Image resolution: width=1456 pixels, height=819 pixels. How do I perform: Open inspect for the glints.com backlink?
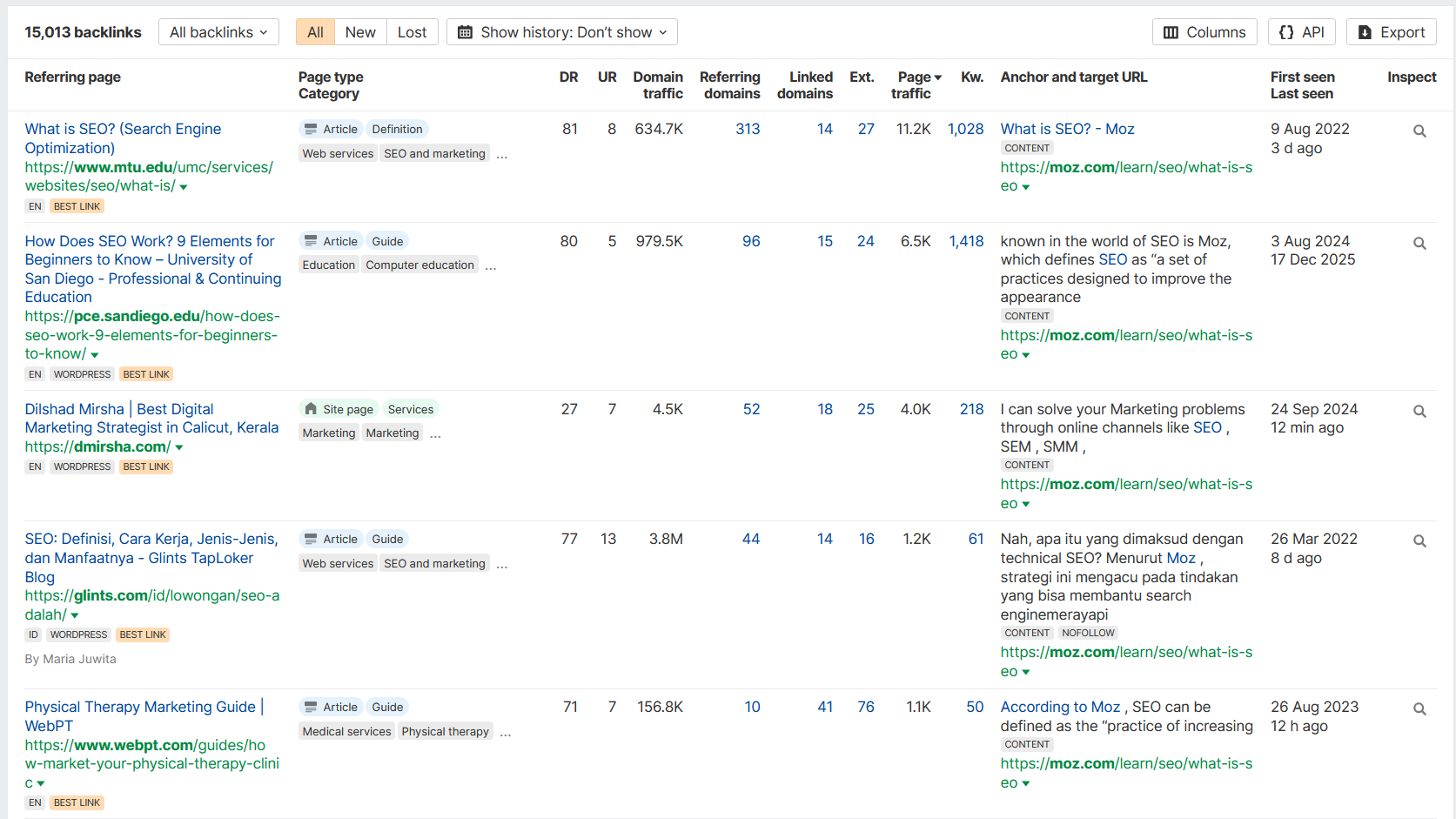[x=1419, y=541]
